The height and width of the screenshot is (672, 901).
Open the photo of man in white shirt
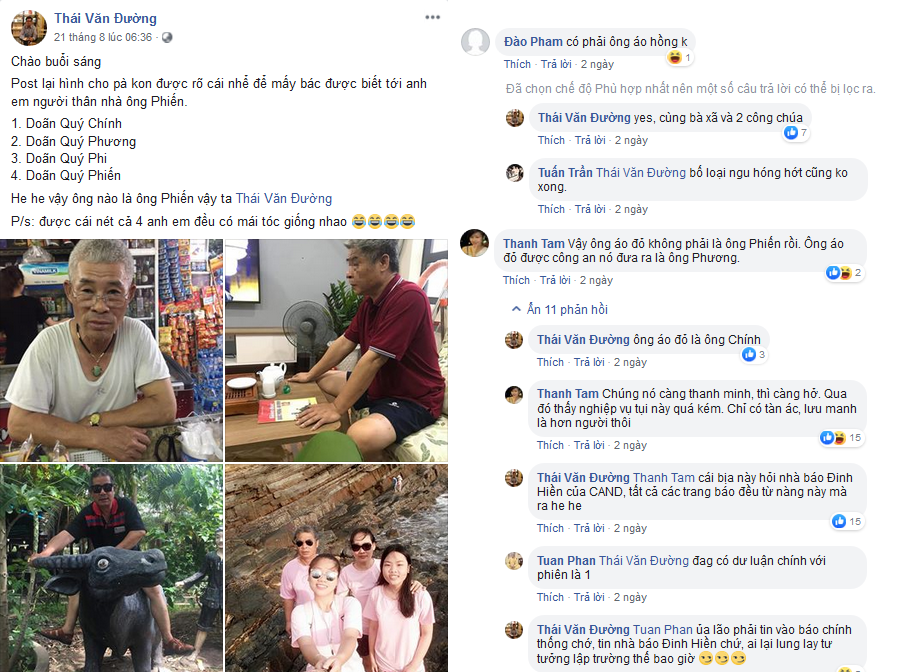pyautogui.click(x=111, y=349)
